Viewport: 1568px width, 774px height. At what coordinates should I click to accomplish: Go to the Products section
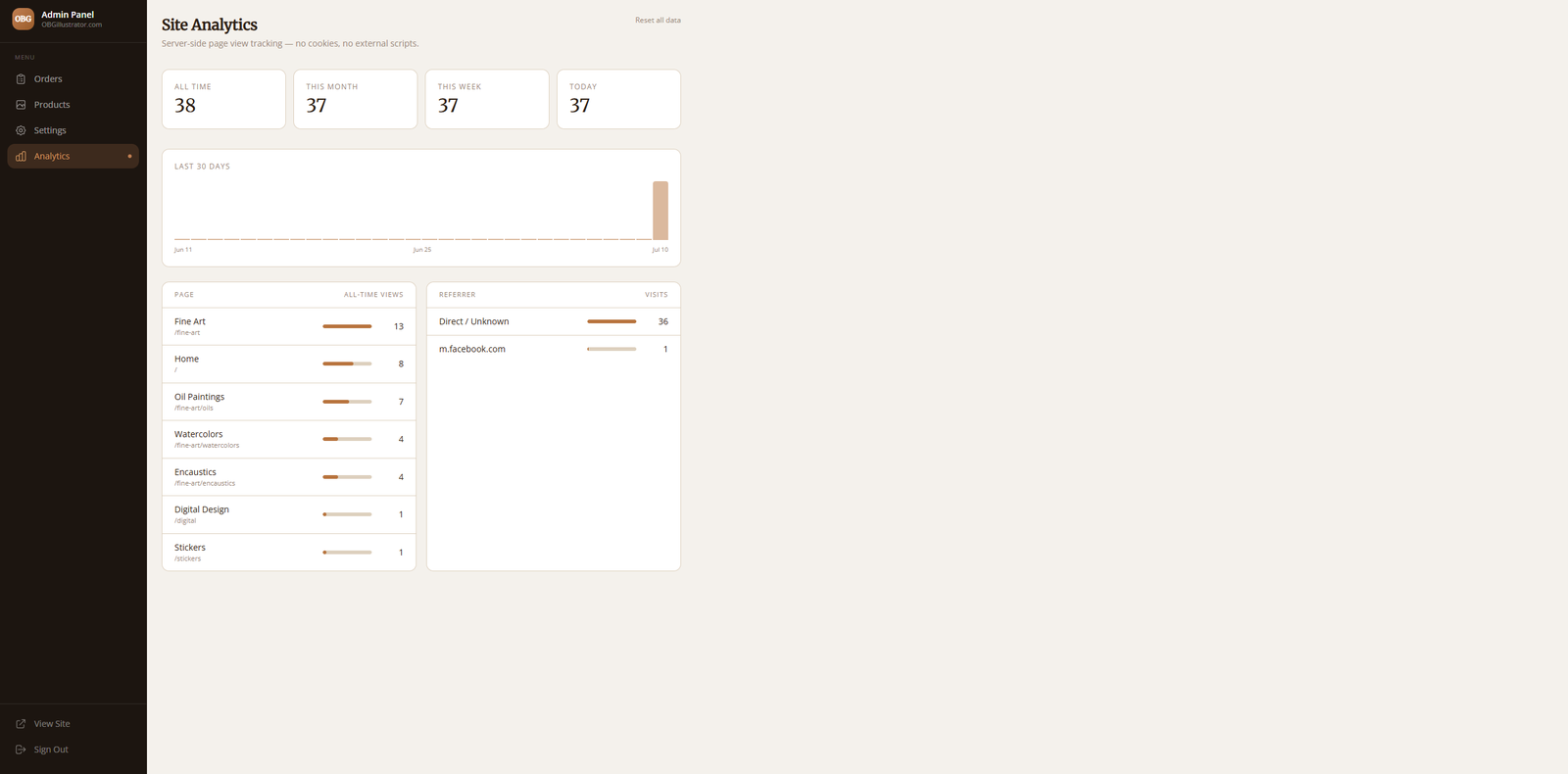[73, 105]
